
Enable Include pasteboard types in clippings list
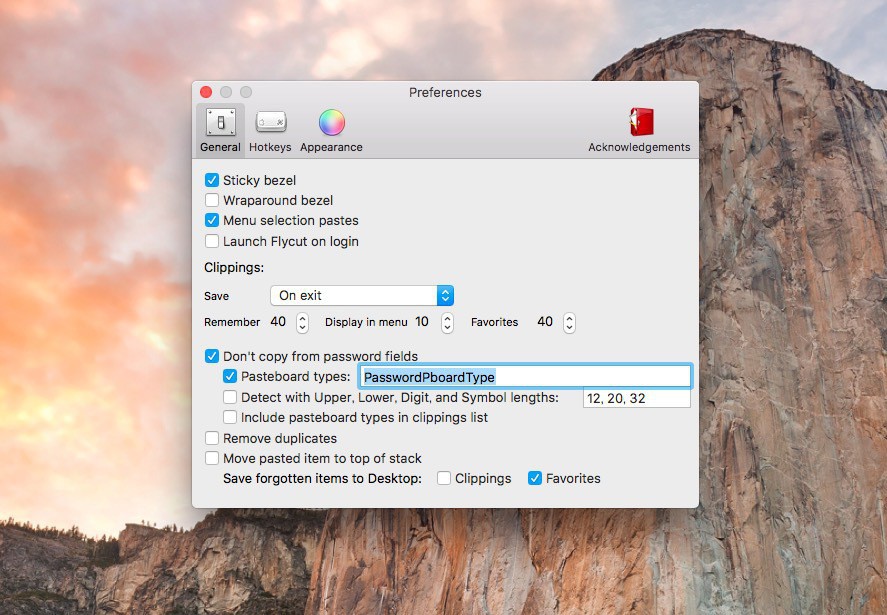pyautogui.click(x=230, y=417)
